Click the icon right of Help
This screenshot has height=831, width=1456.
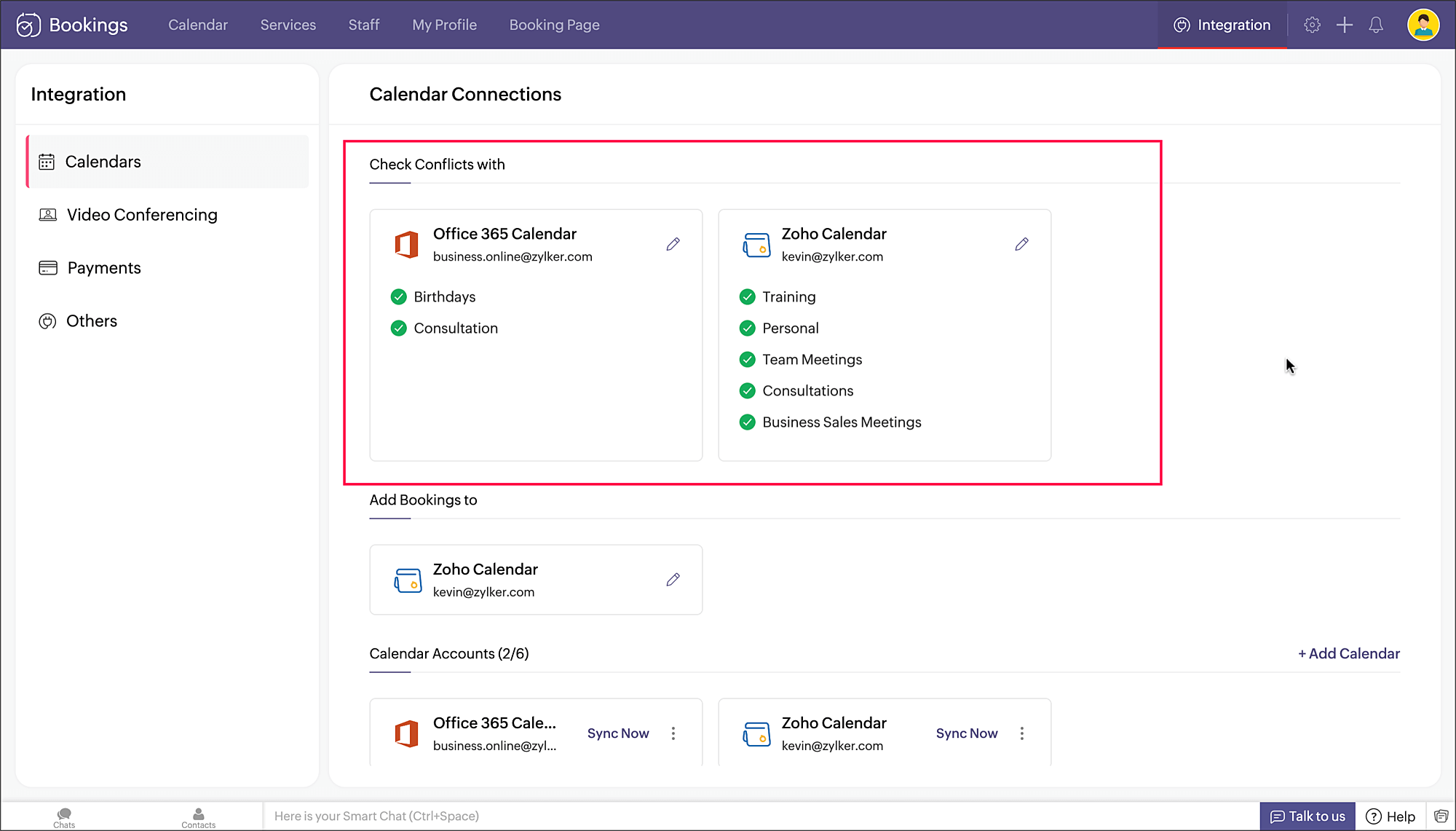[1441, 816]
